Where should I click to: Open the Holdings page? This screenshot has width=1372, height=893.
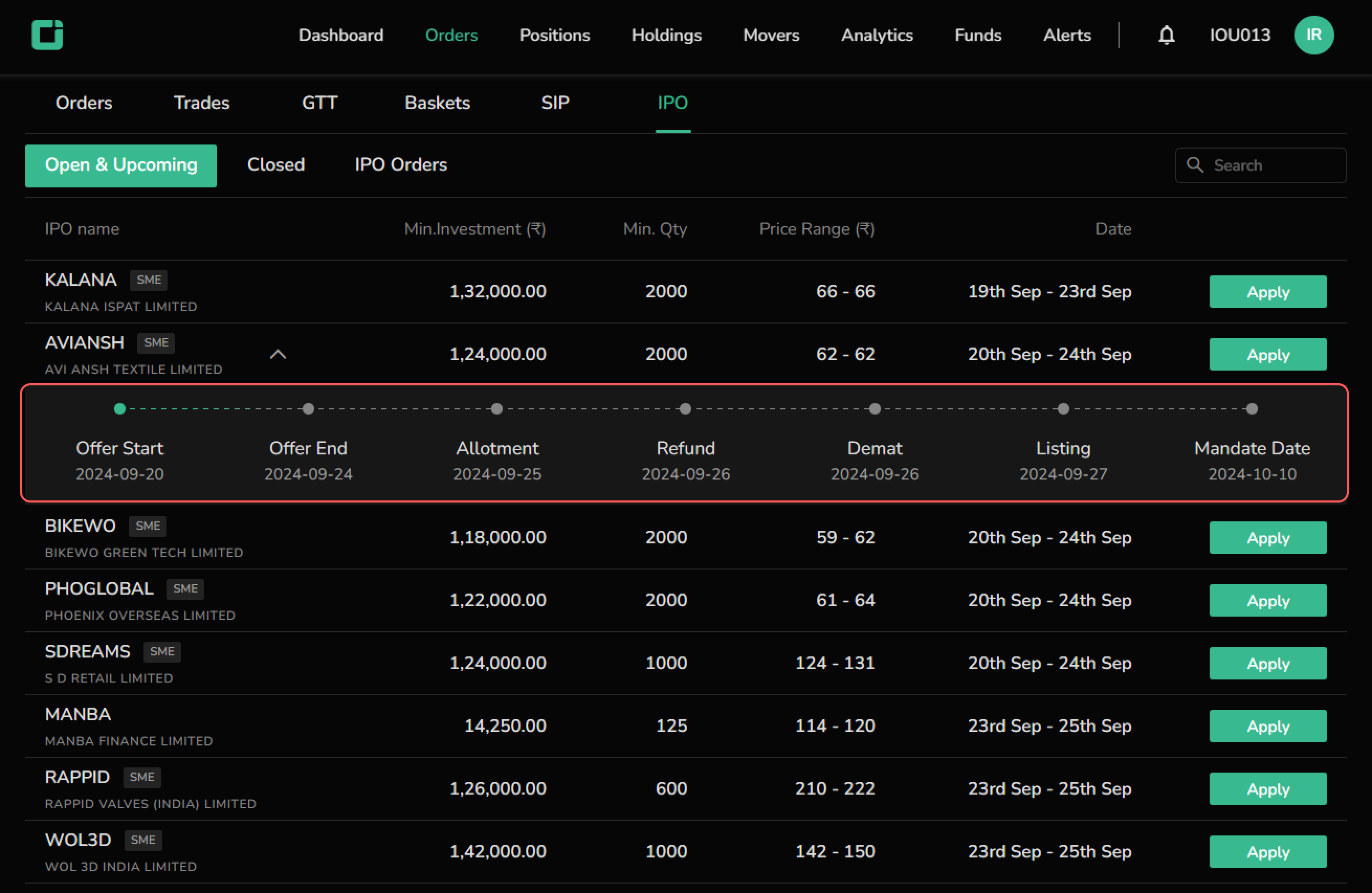pos(667,35)
